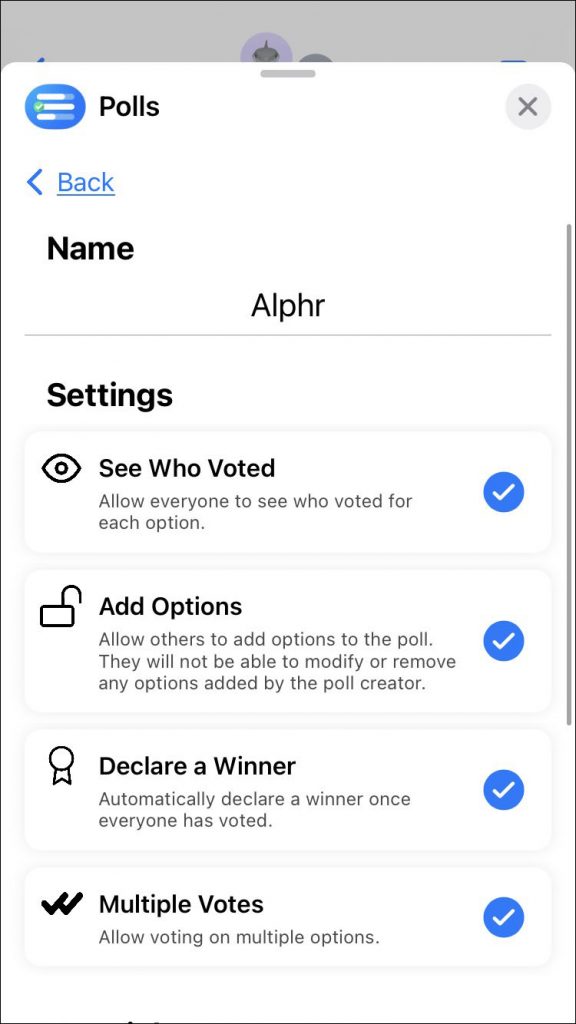Screen dimensions: 576x1024
Task: Disable the See Who Voted toggle
Action: coord(504,492)
